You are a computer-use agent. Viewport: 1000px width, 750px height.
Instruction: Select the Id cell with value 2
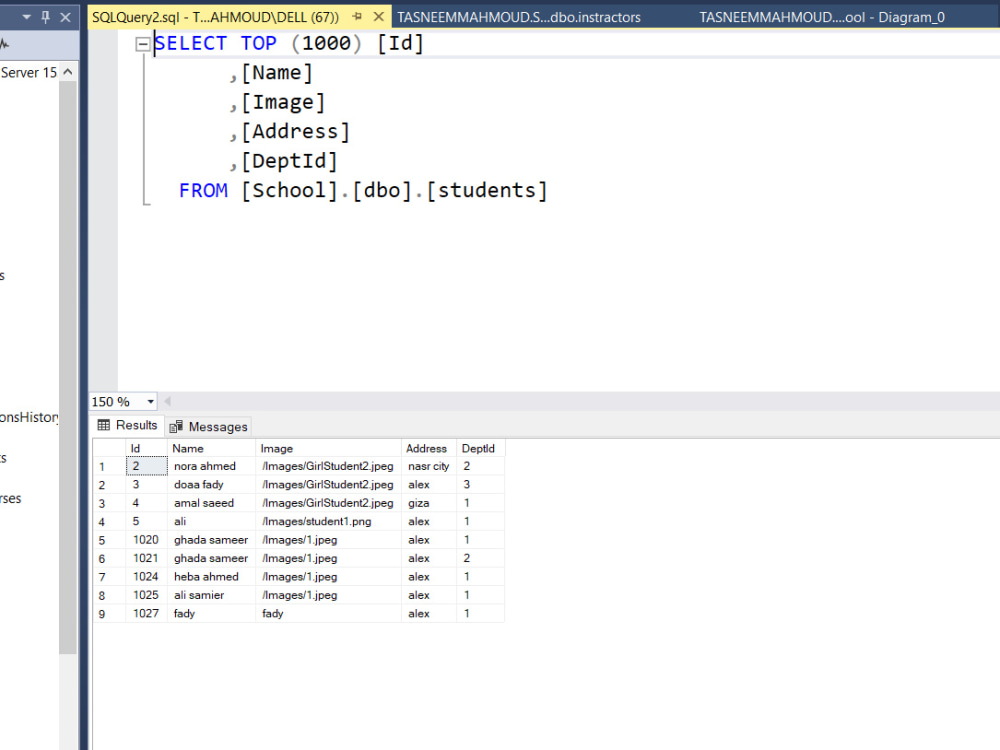pyautogui.click(x=146, y=466)
